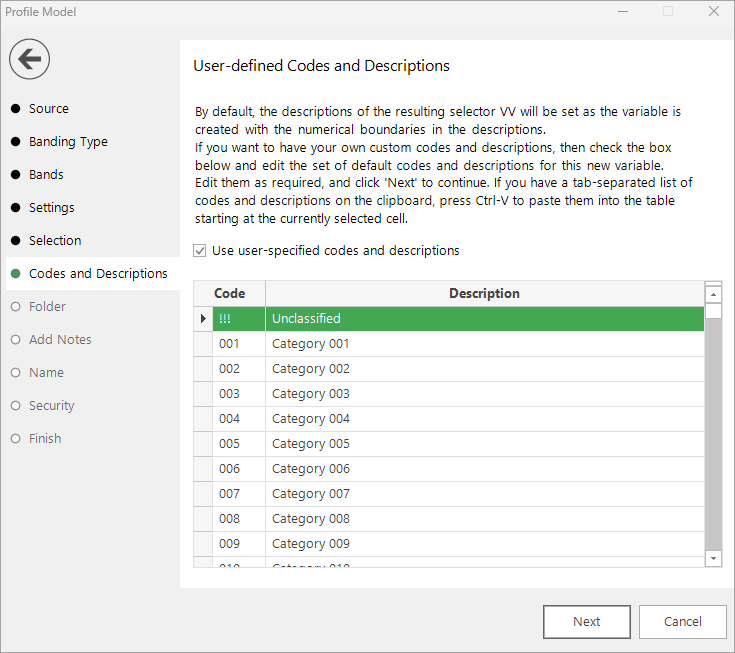Open the Security step

click(52, 405)
